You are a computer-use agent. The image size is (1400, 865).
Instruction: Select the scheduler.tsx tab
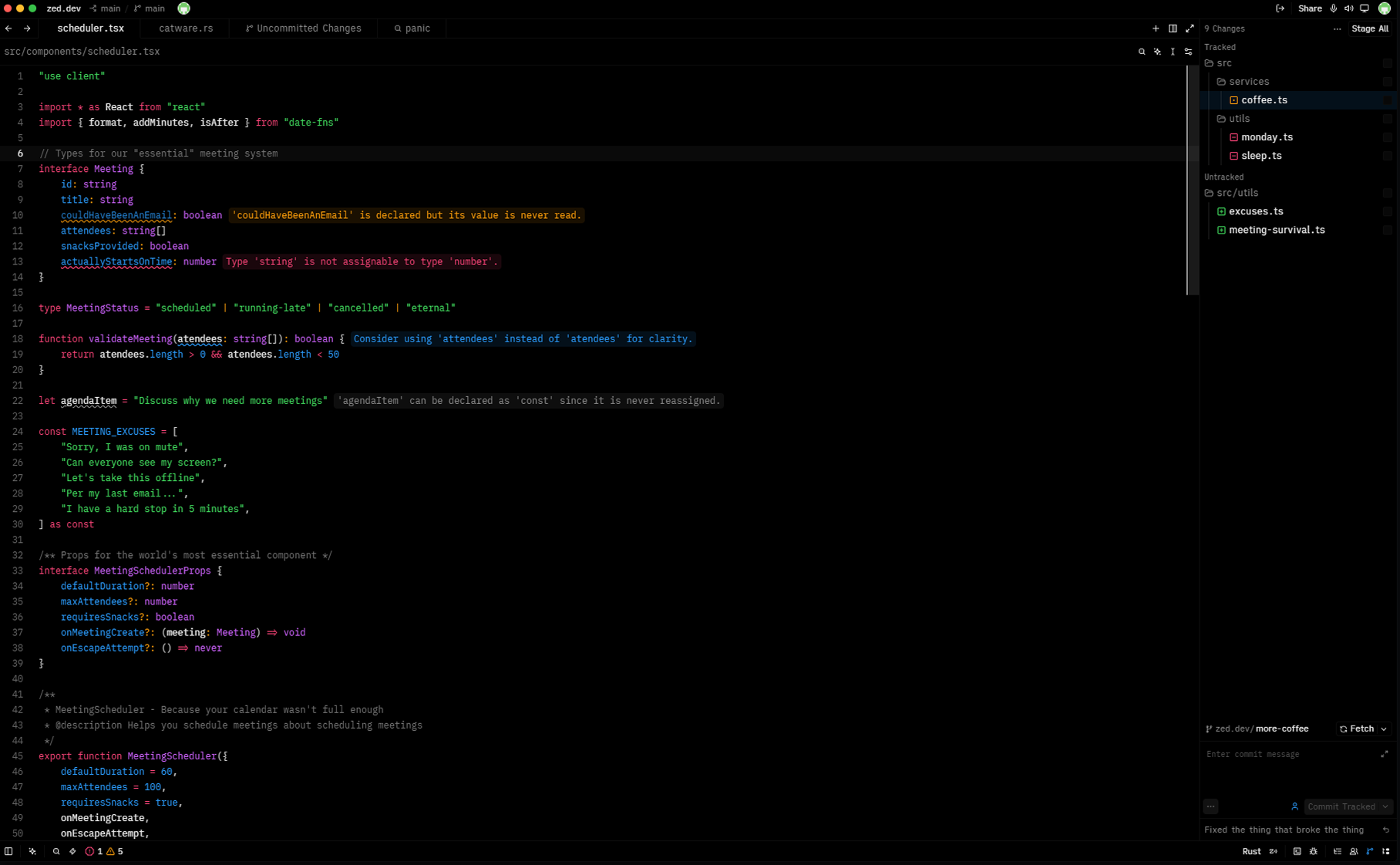tap(90, 29)
